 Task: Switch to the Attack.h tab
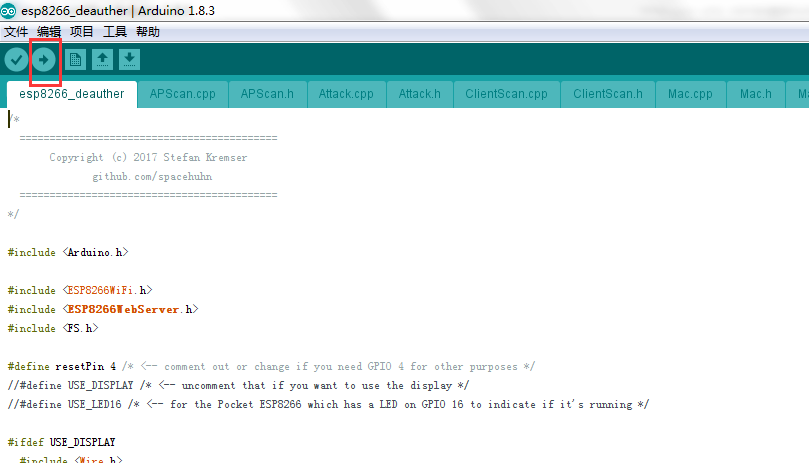[419, 94]
